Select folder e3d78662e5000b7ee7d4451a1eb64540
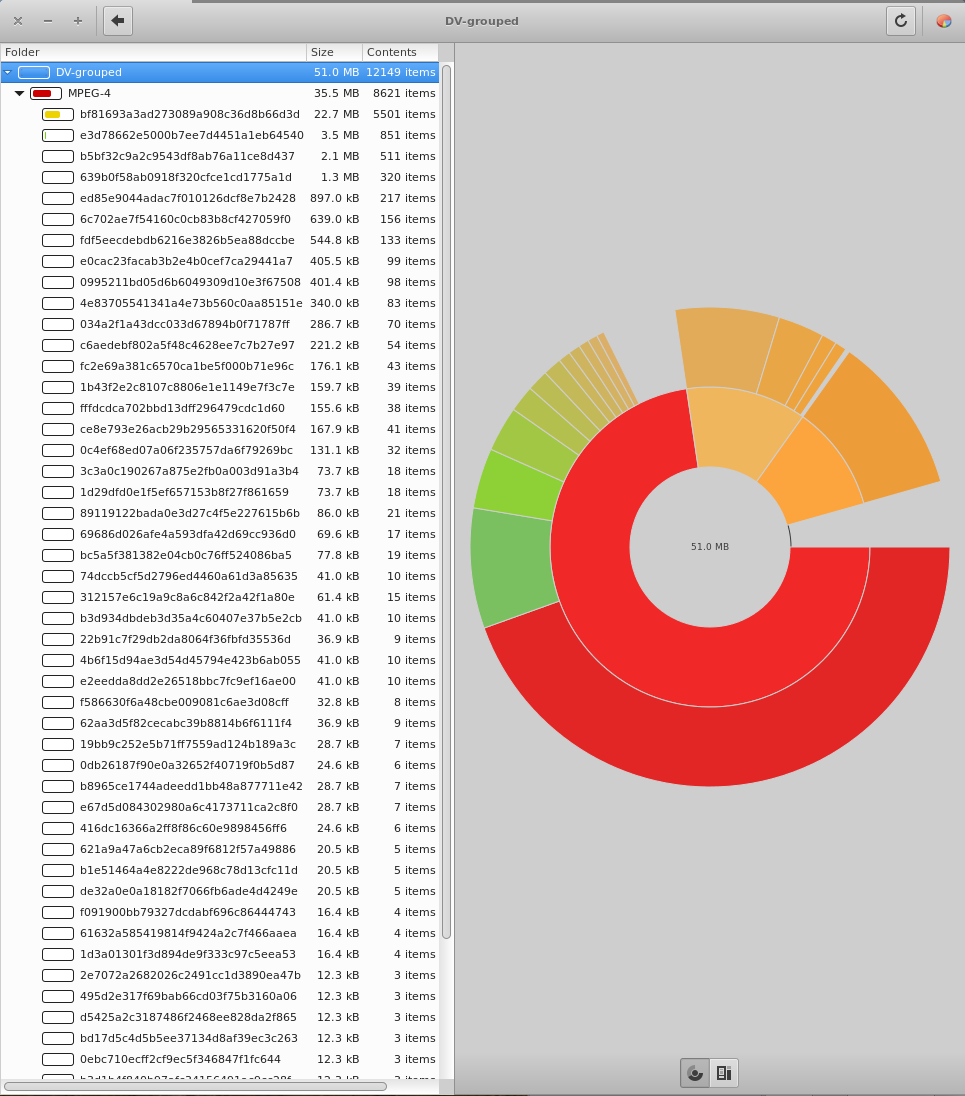The width and height of the screenshot is (965, 1096). (191, 135)
